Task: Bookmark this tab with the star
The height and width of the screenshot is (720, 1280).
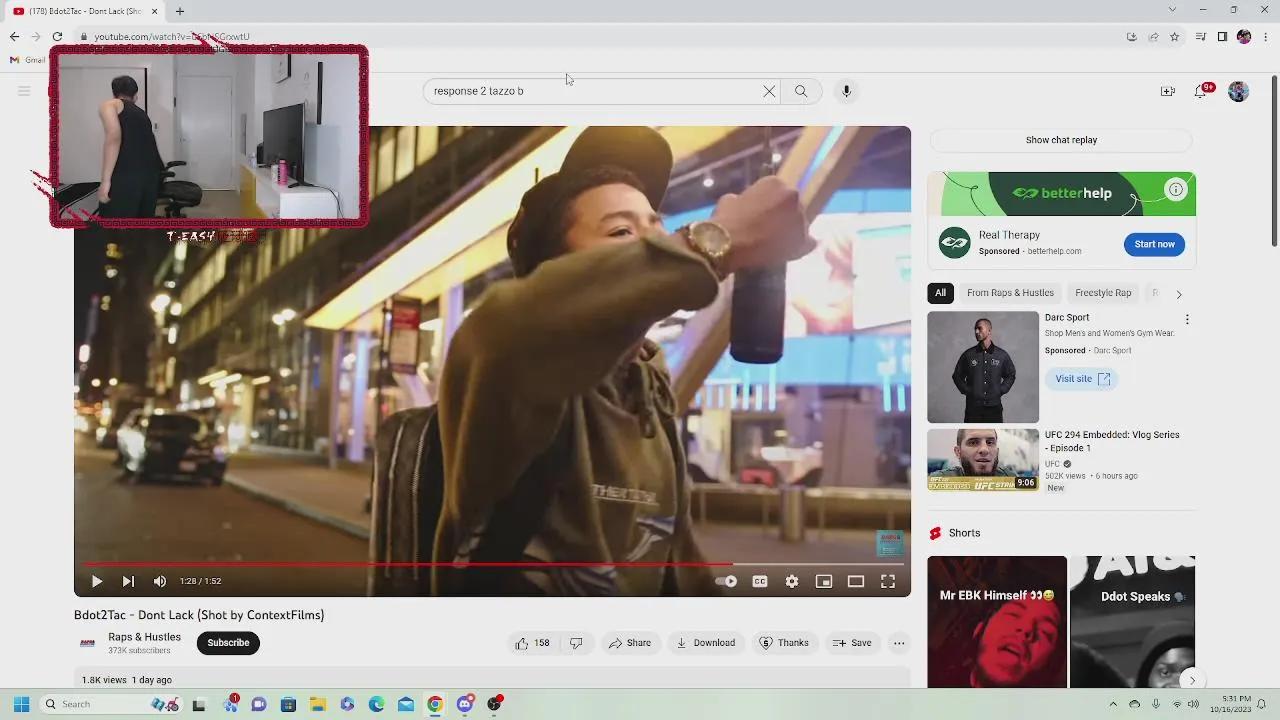Action: coord(1175,37)
